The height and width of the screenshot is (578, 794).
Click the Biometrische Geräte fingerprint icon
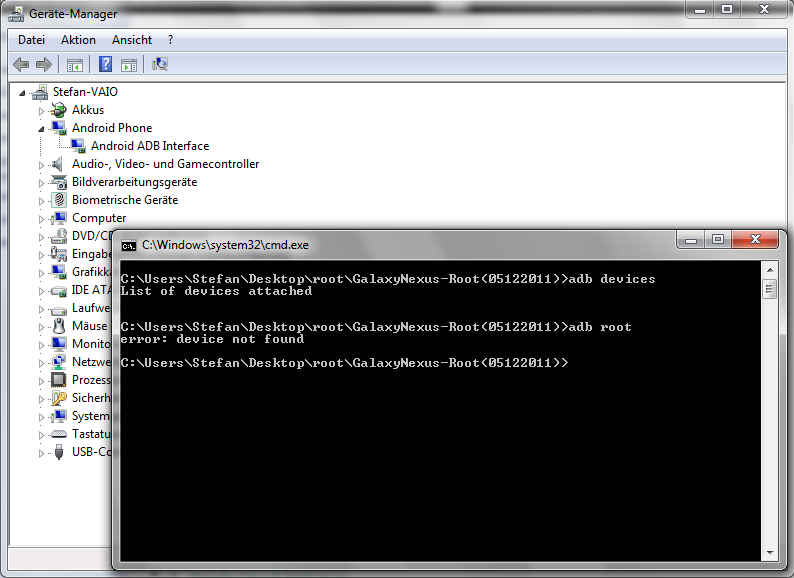point(59,200)
